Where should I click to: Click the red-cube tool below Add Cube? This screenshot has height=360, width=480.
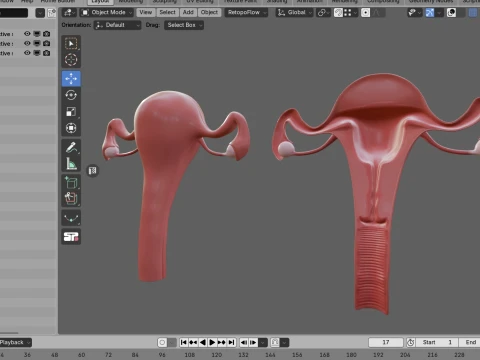click(71, 199)
